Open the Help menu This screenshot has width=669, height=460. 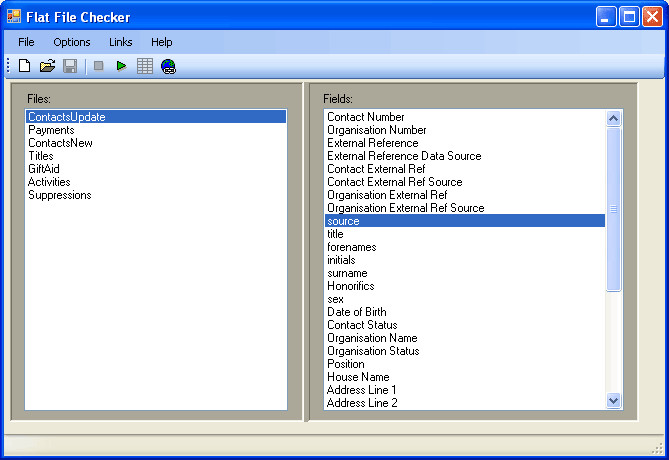pyautogui.click(x=162, y=42)
